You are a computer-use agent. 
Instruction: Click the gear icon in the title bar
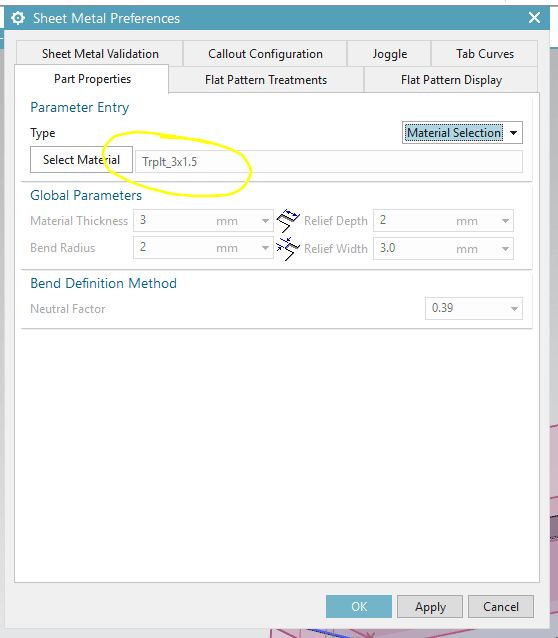(18, 18)
